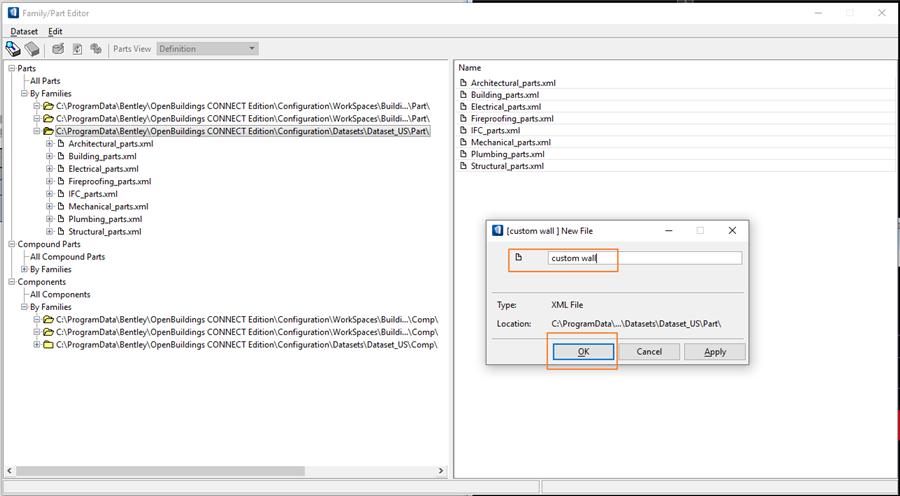Collapse the Compound Parts node
Screen dimensions: 900x496
click(11, 244)
